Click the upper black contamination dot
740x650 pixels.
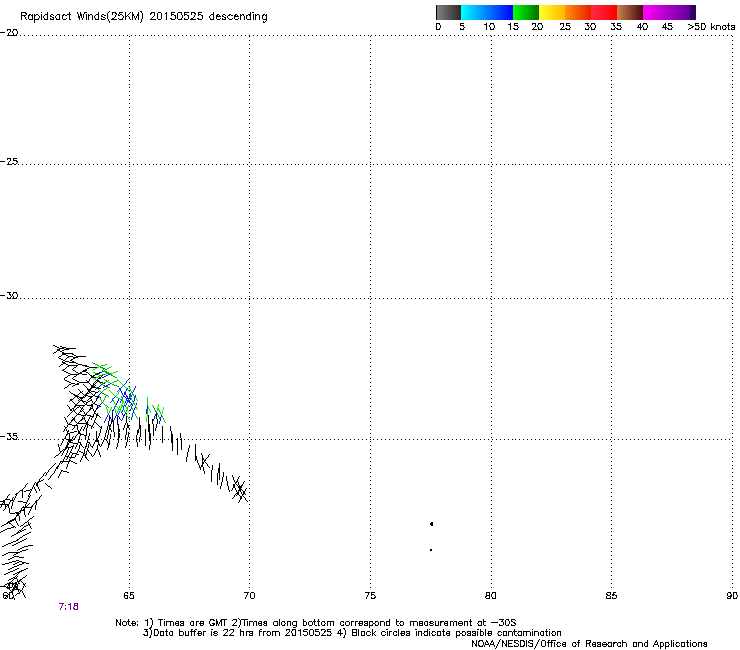pyautogui.click(x=431, y=524)
